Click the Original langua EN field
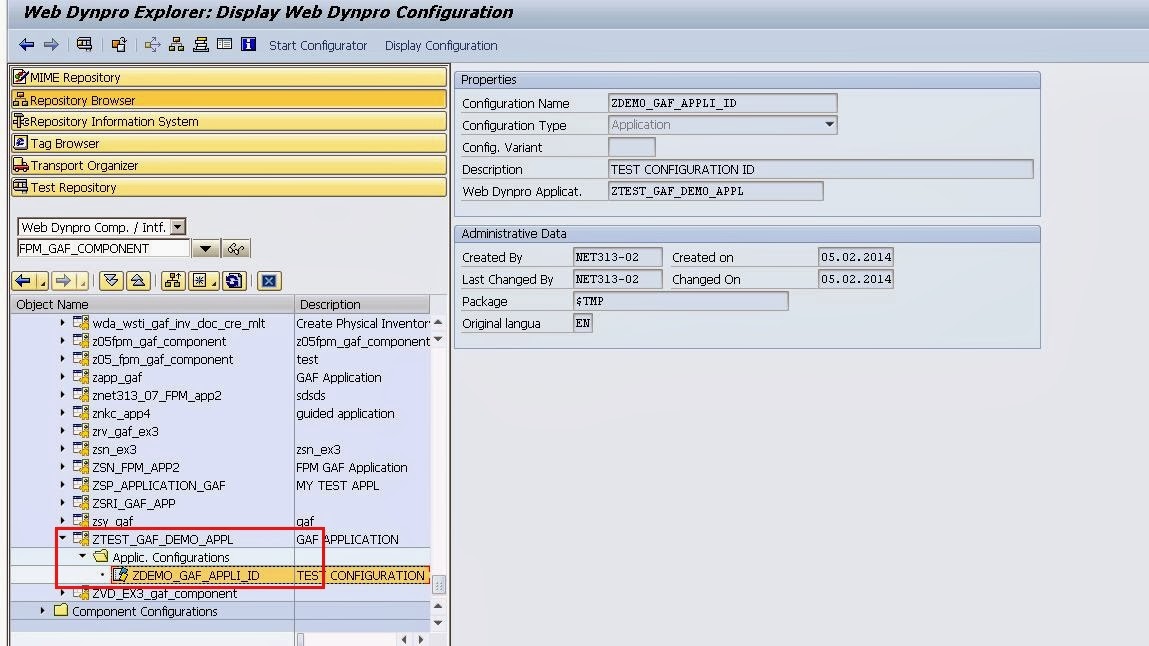This screenshot has width=1149, height=646. point(583,323)
